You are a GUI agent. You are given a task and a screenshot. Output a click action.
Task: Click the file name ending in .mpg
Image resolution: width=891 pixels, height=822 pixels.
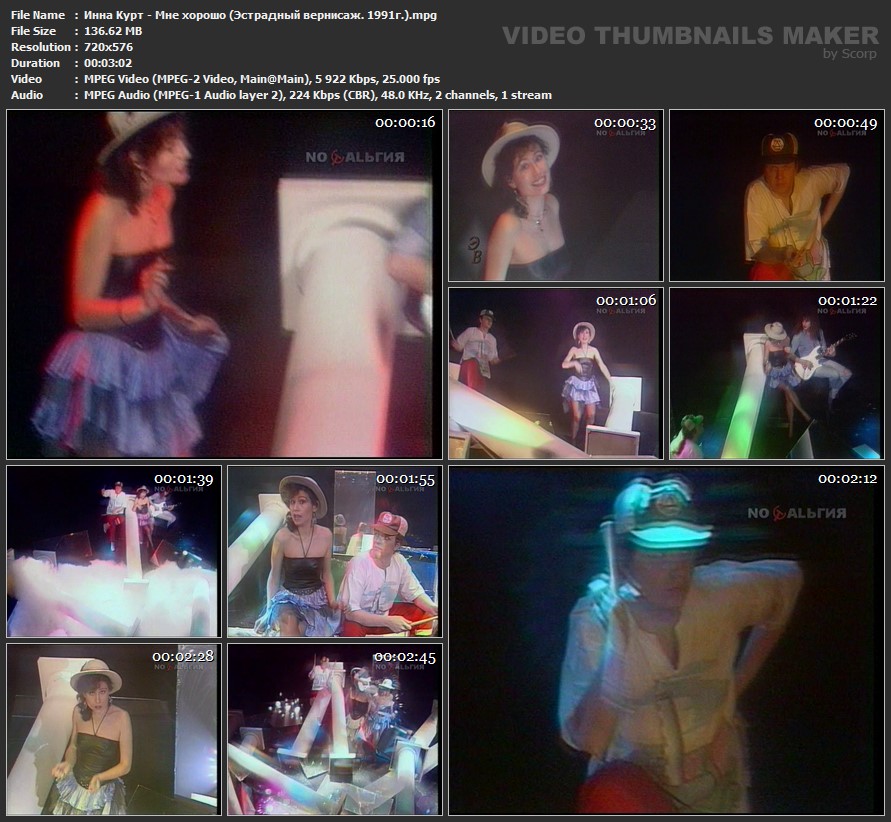(255, 15)
